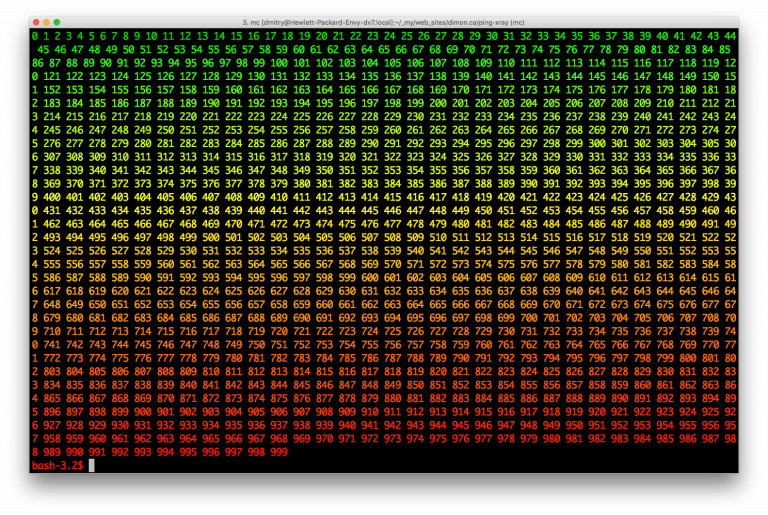Viewport: 768px width, 515px height.
Task: Click the number 462
Action: (51, 224)
